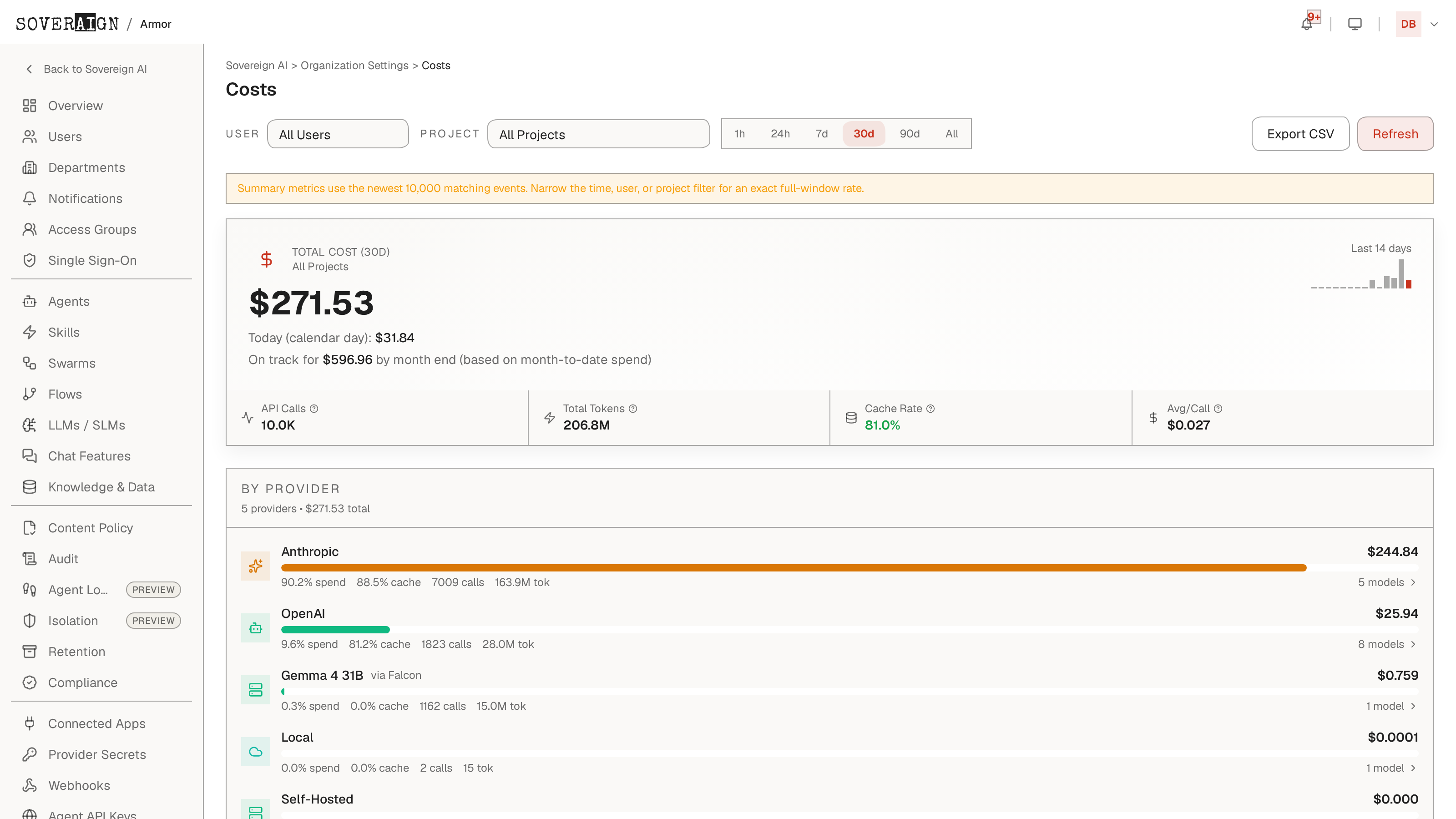This screenshot has height=819, width=1456.
Task: Click the monitor display icon in header
Action: point(1355,24)
